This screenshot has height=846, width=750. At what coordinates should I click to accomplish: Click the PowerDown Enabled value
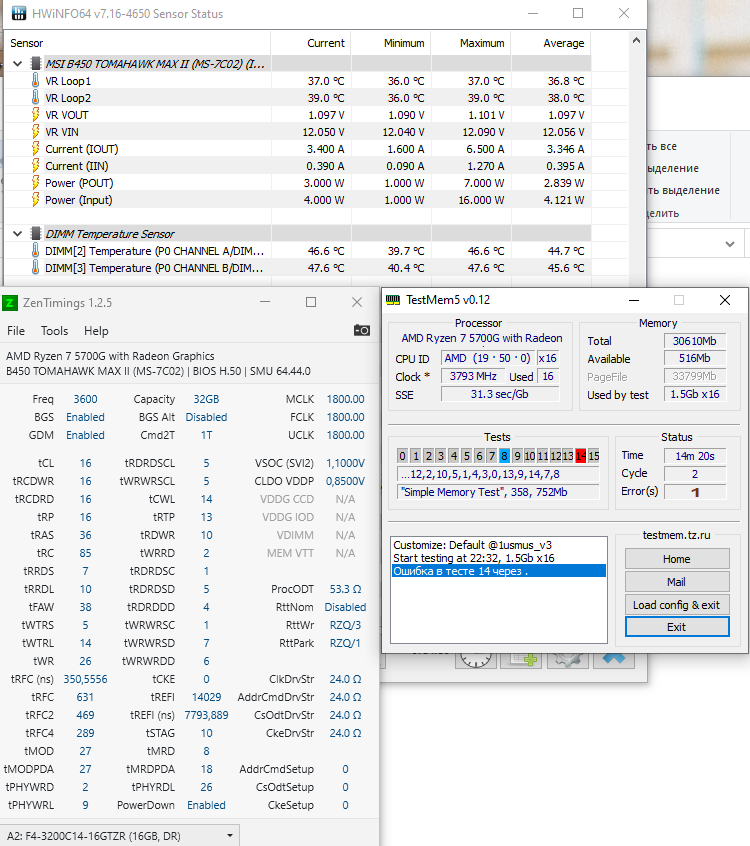pyautogui.click(x=206, y=805)
